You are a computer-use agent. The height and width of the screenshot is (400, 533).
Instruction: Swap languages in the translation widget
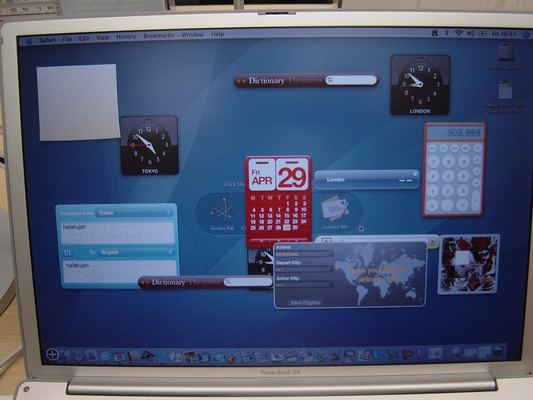(68, 252)
